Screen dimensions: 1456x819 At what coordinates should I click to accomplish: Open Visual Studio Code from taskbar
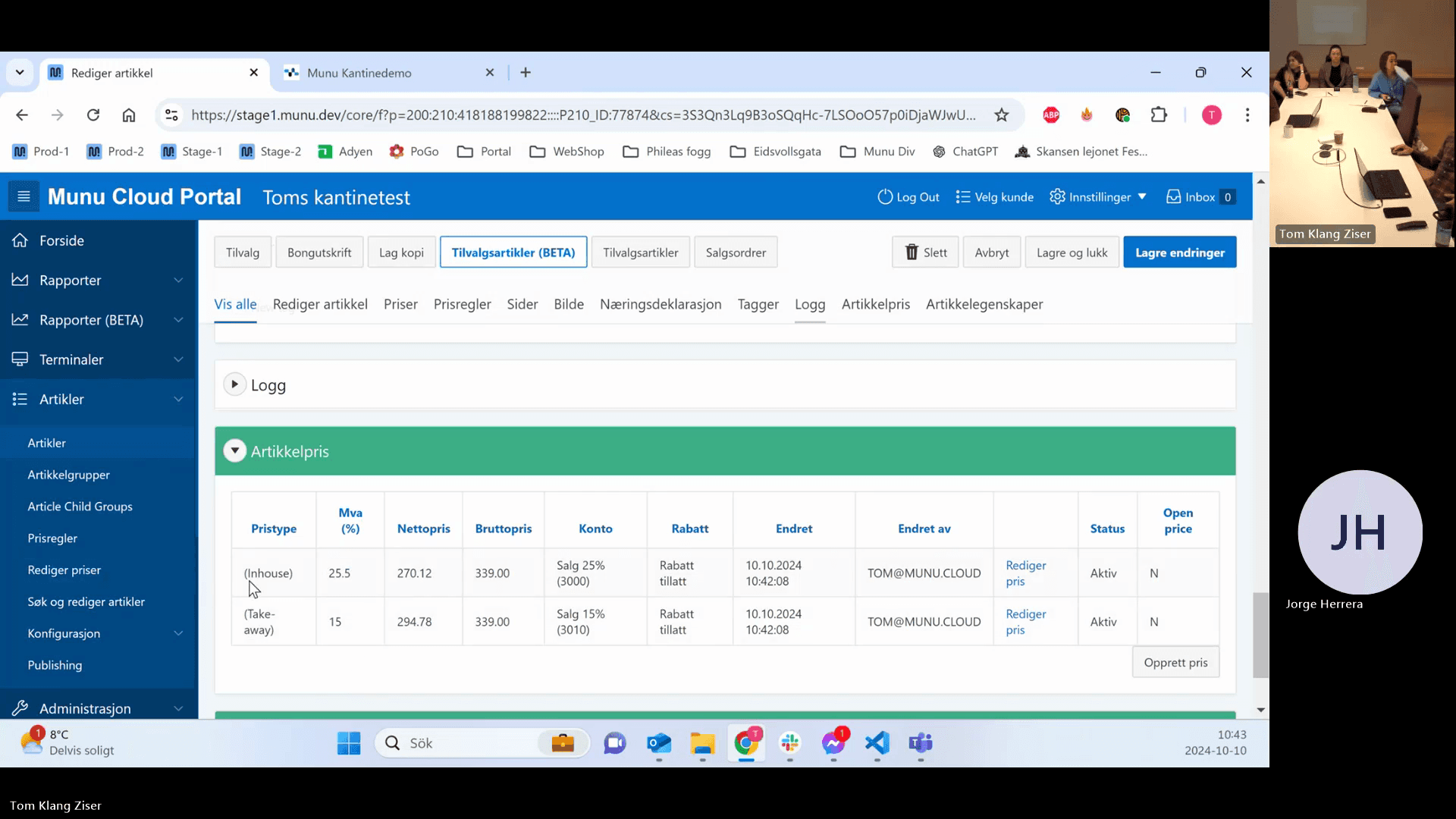click(x=877, y=743)
